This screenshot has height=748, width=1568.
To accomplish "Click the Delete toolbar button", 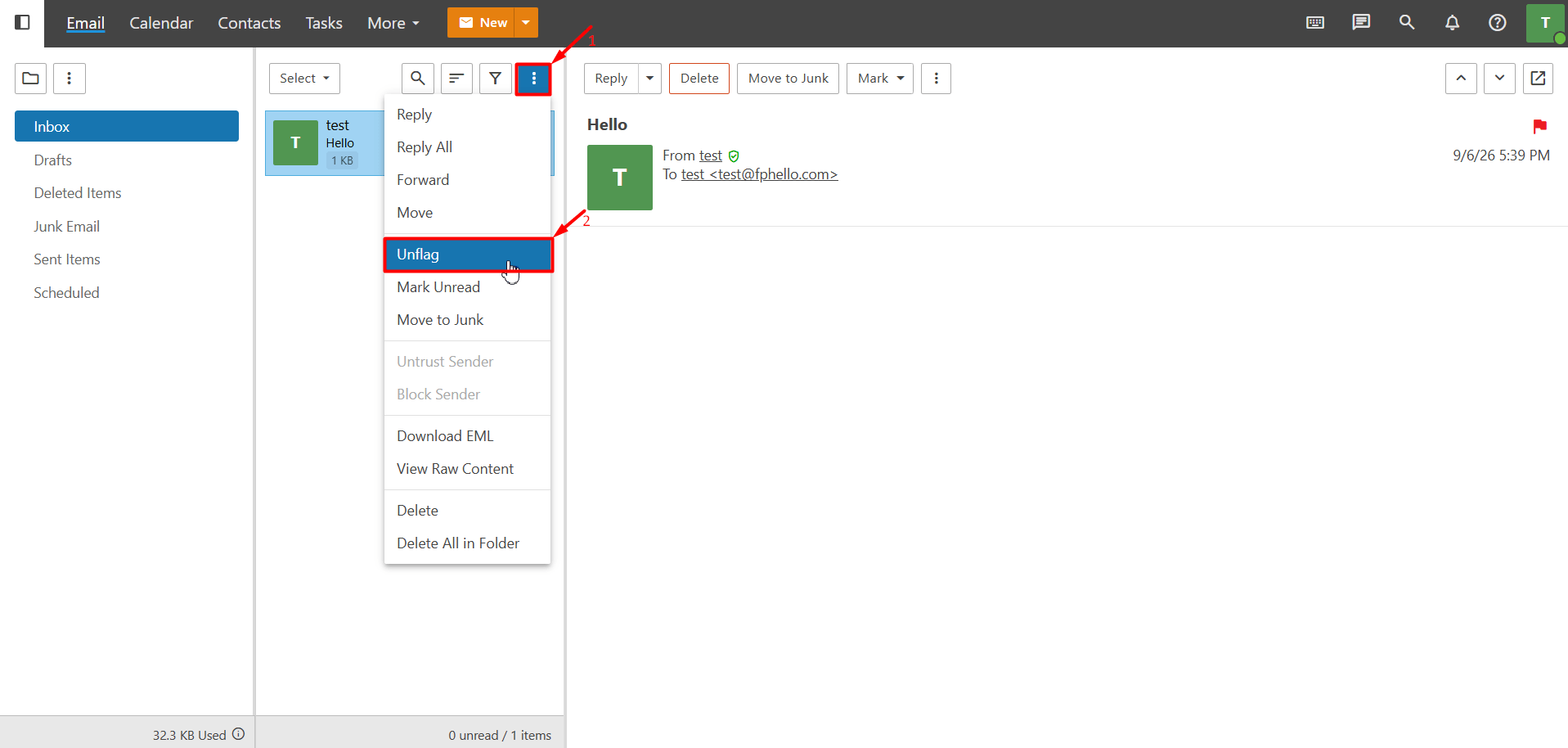I will pyautogui.click(x=699, y=79).
